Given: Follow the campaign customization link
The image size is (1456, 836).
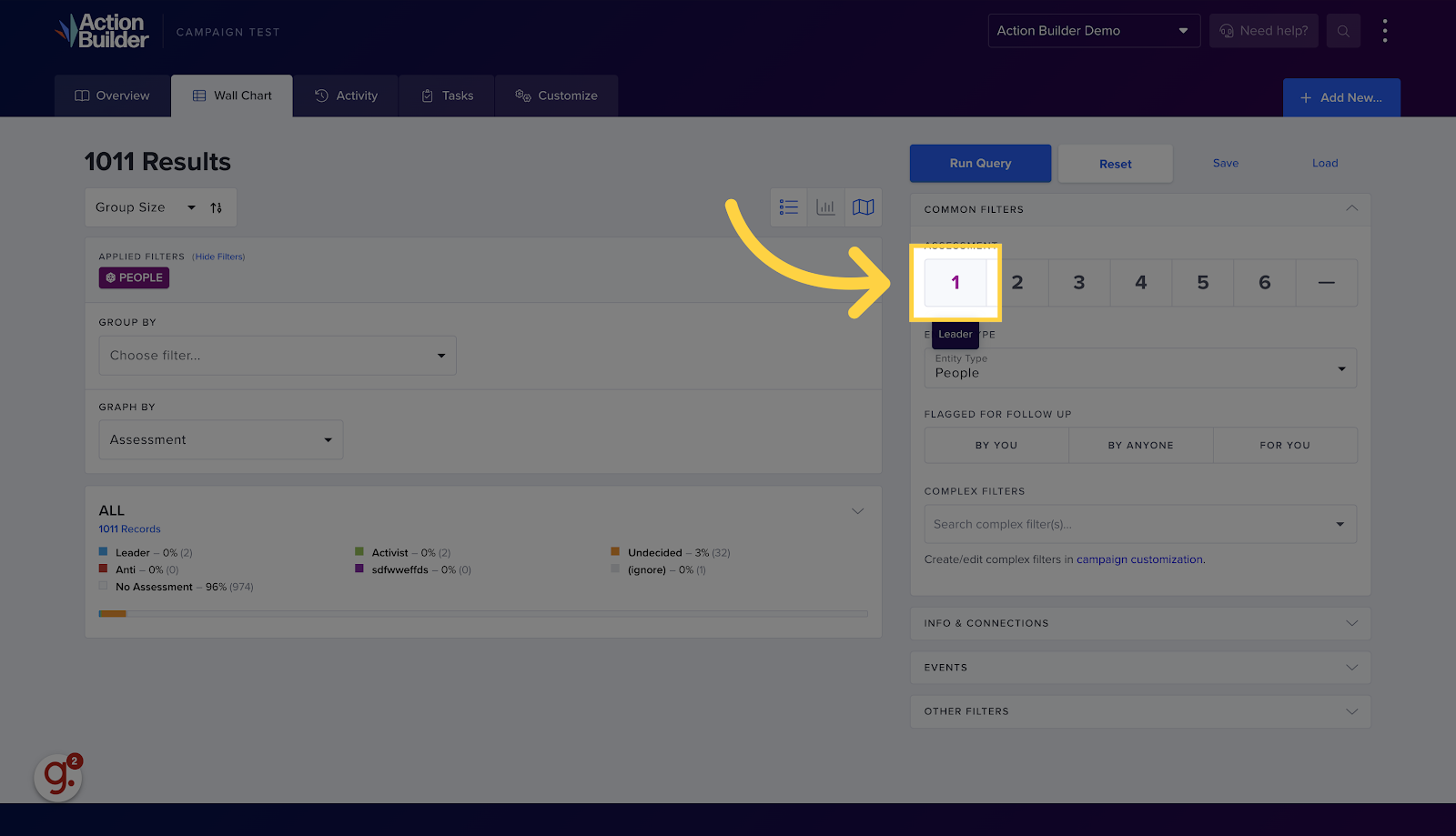Looking at the screenshot, I should tap(1139, 559).
